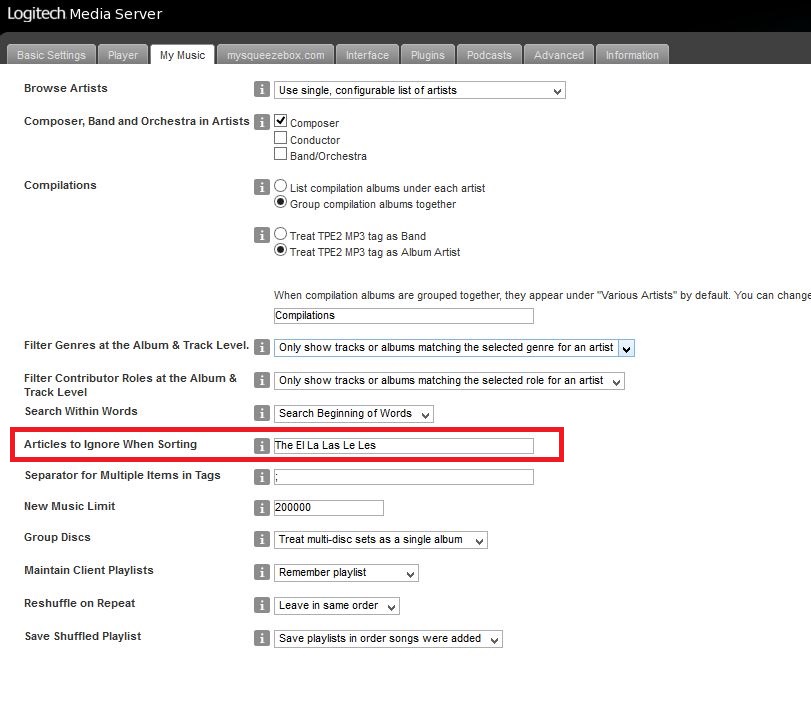Click info icon for New Music Limit
Screen dimensions: 811x706
pyautogui.click(x=262, y=508)
